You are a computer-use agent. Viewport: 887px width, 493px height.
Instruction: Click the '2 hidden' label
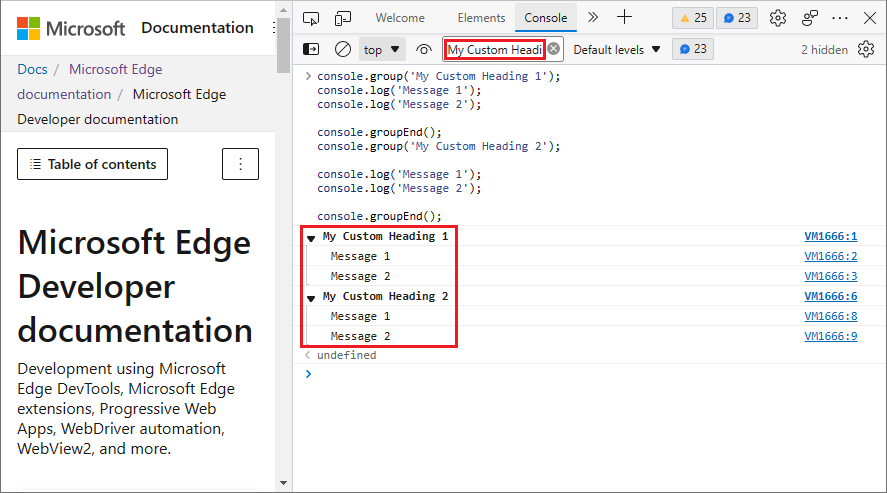824,50
